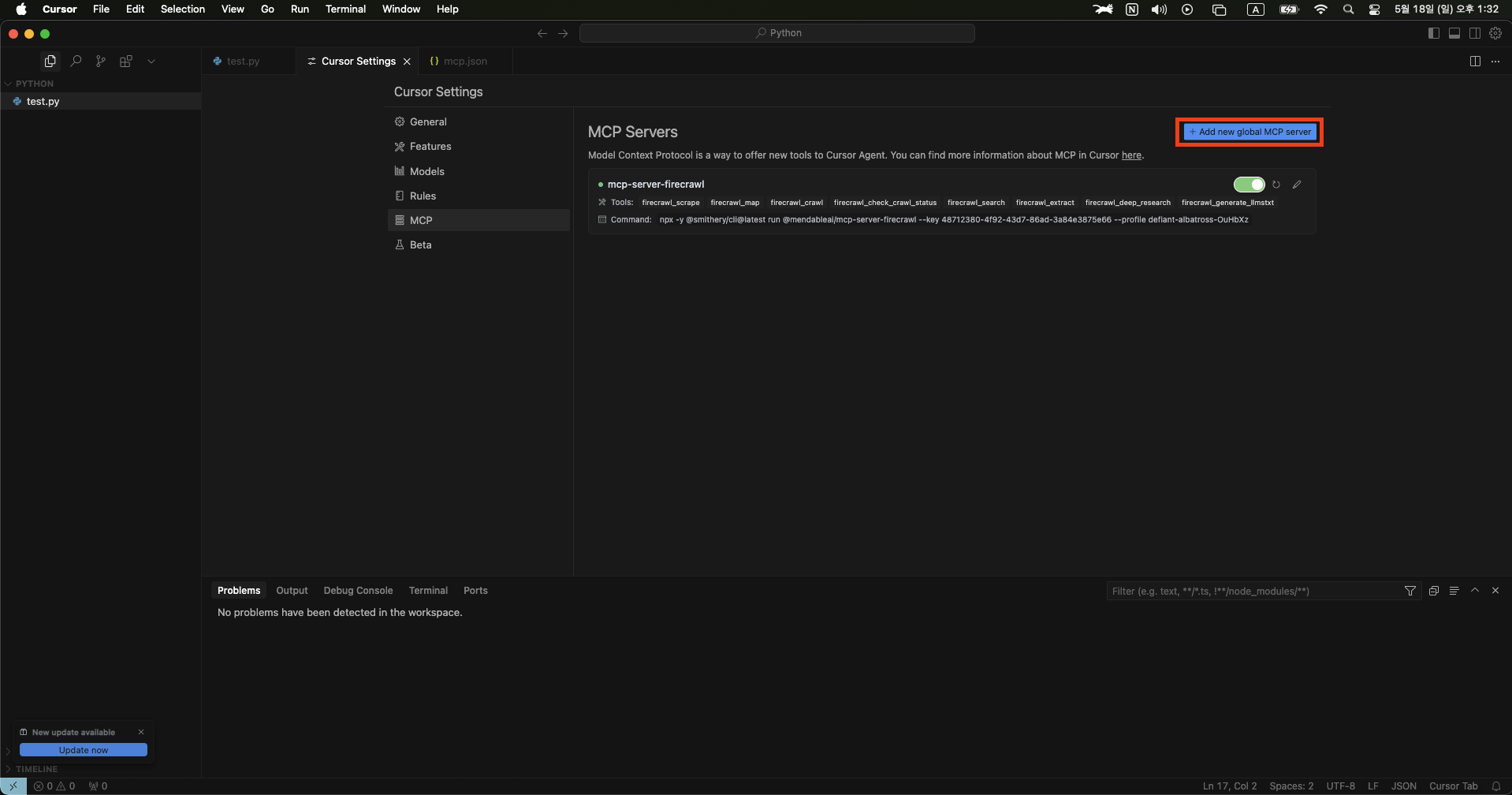Viewport: 1512px width, 795px height.
Task: Open editor more actions menu
Action: tap(1495, 61)
